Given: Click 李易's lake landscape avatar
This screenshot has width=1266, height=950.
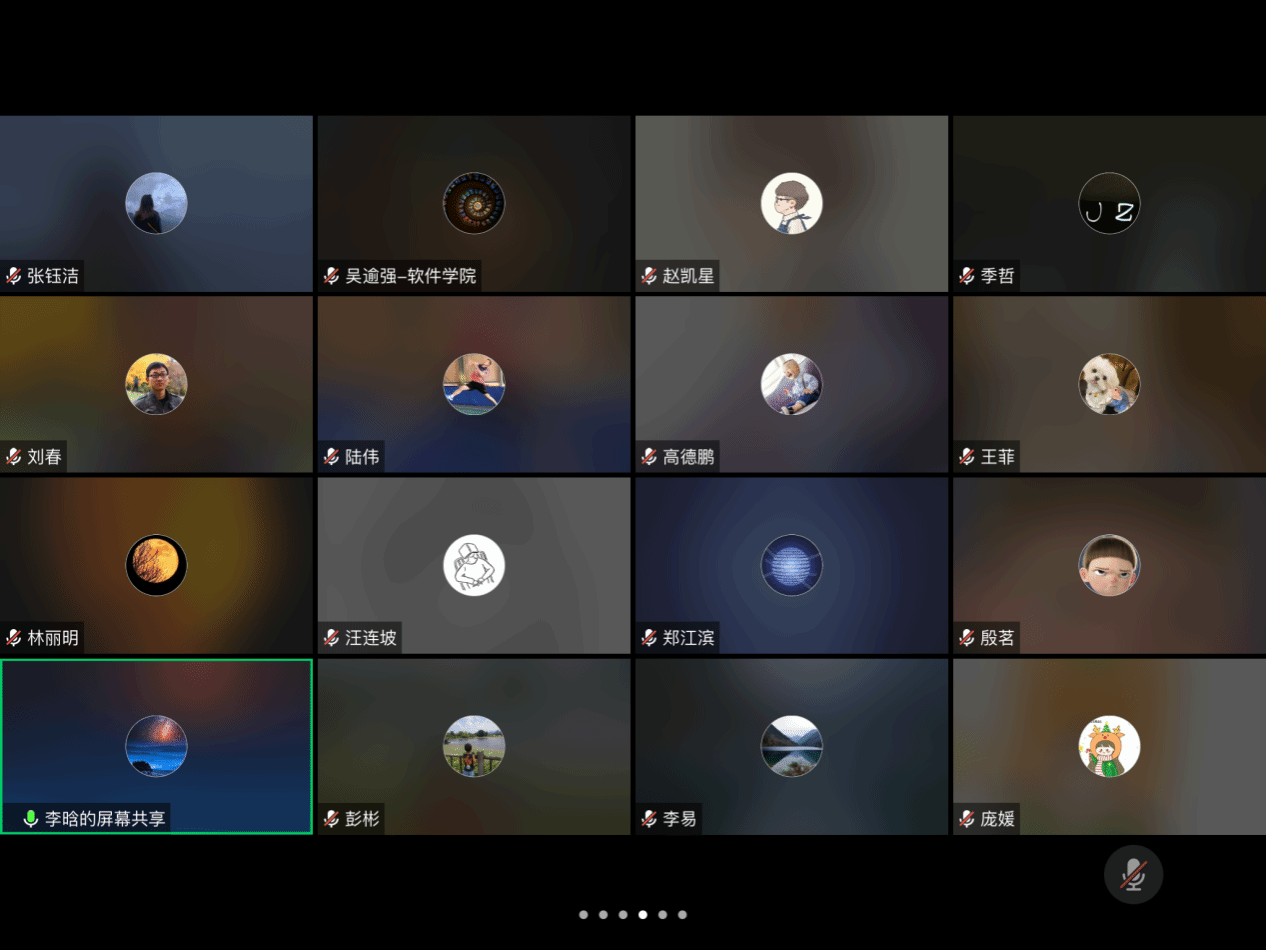Looking at the screenshot, I should (x=791, y=746).
